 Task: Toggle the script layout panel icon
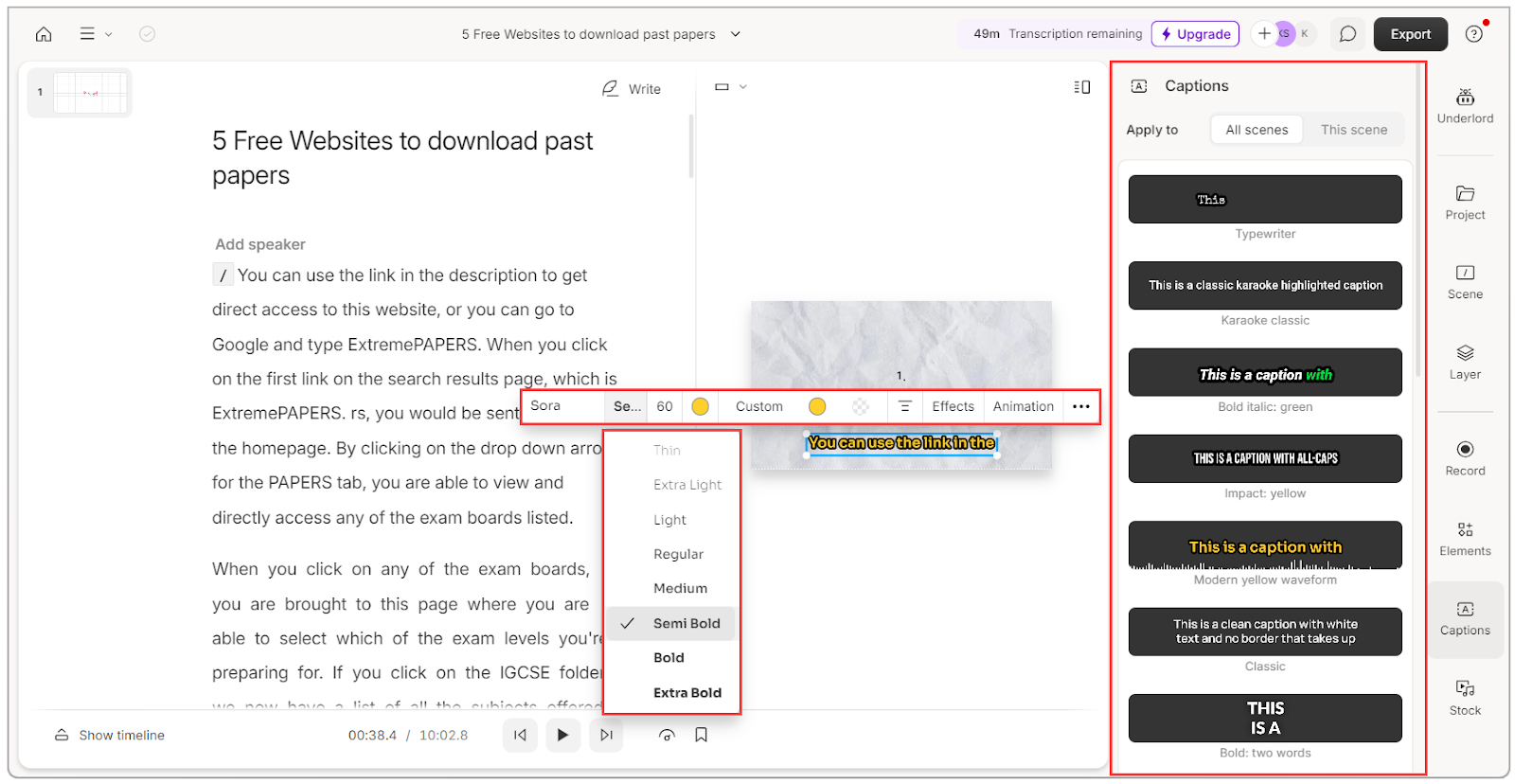(1081, 87)
